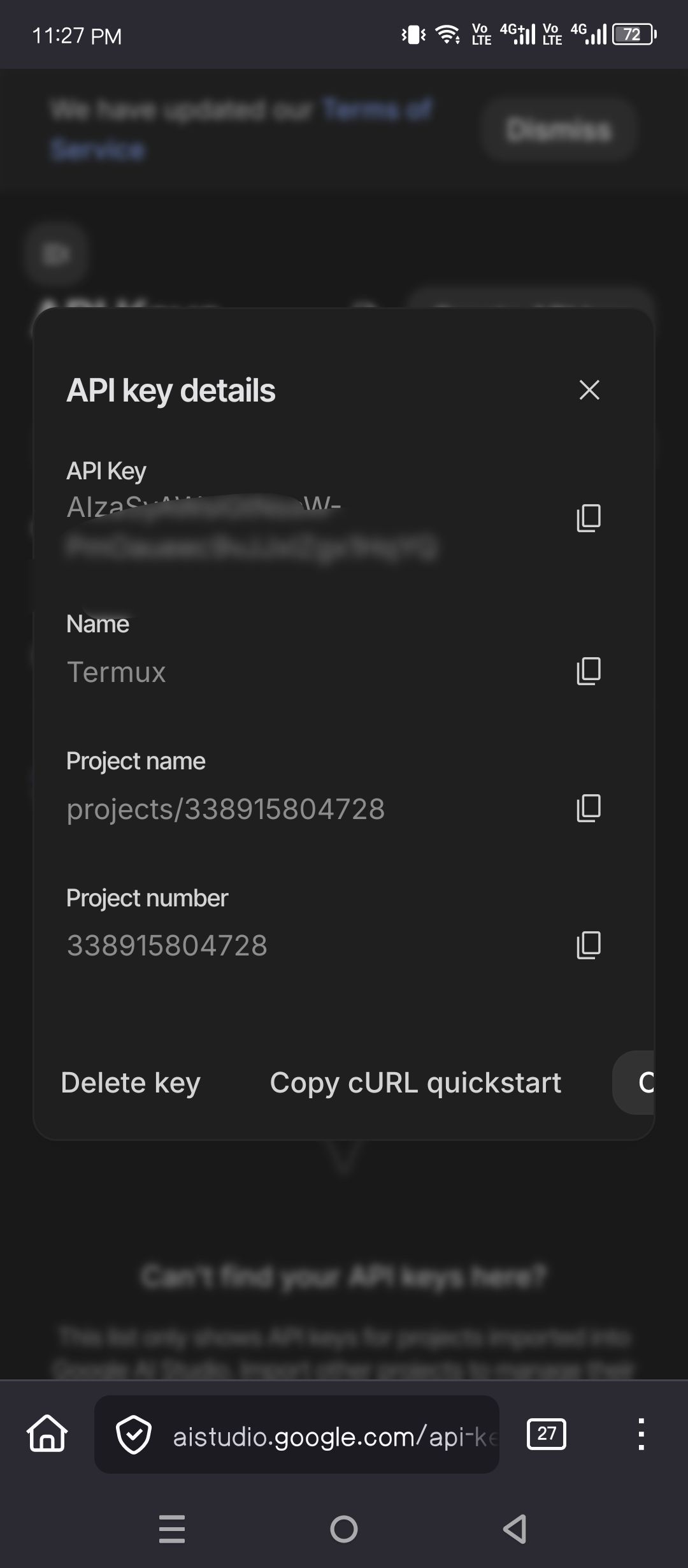
Task: Dismiss the Terms of Service notice
Action: click(557, 129)
